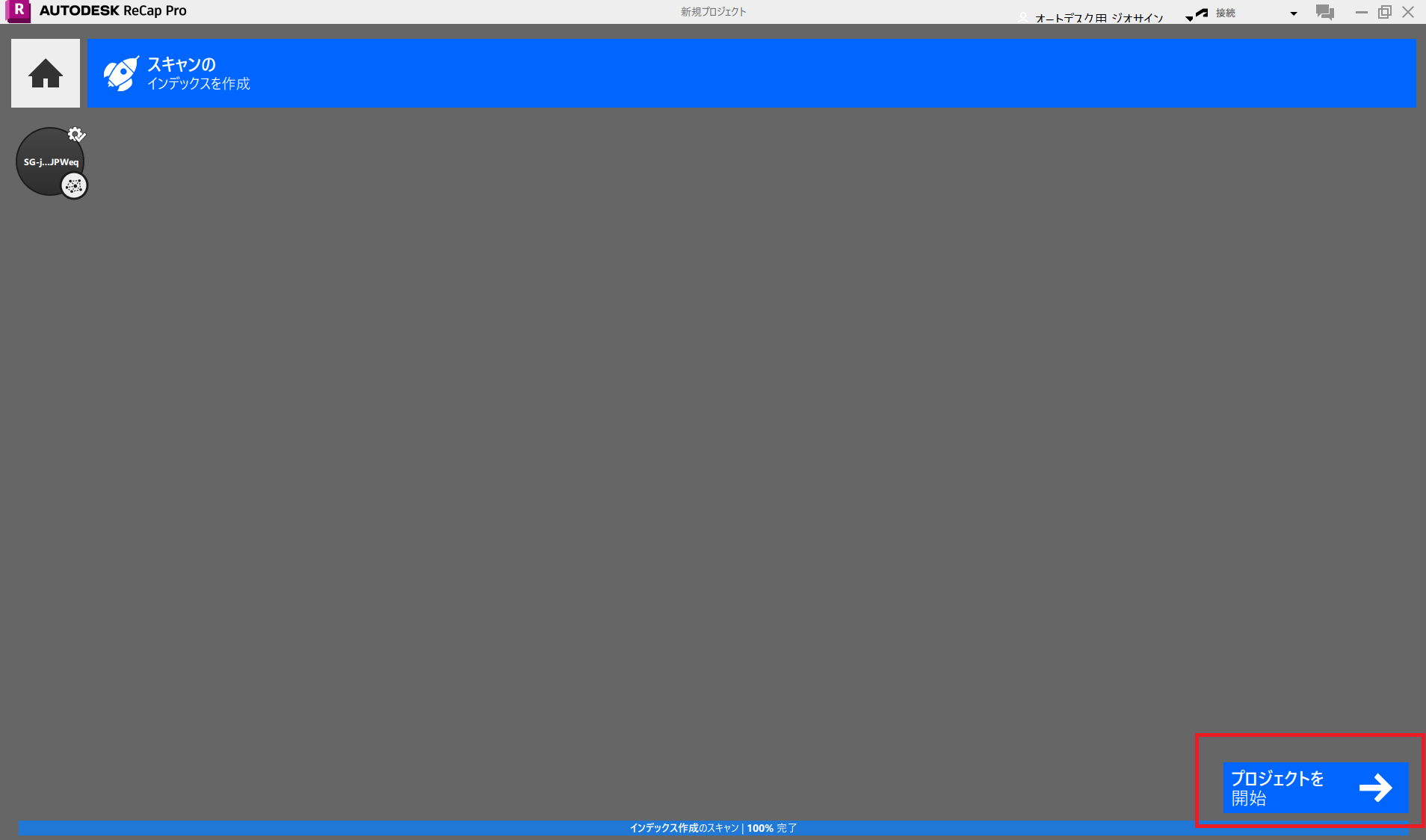Click the point cloud badge on scan
This screenshot has width=1426, height=840.
pyautogui.click(x=74, y=185)
